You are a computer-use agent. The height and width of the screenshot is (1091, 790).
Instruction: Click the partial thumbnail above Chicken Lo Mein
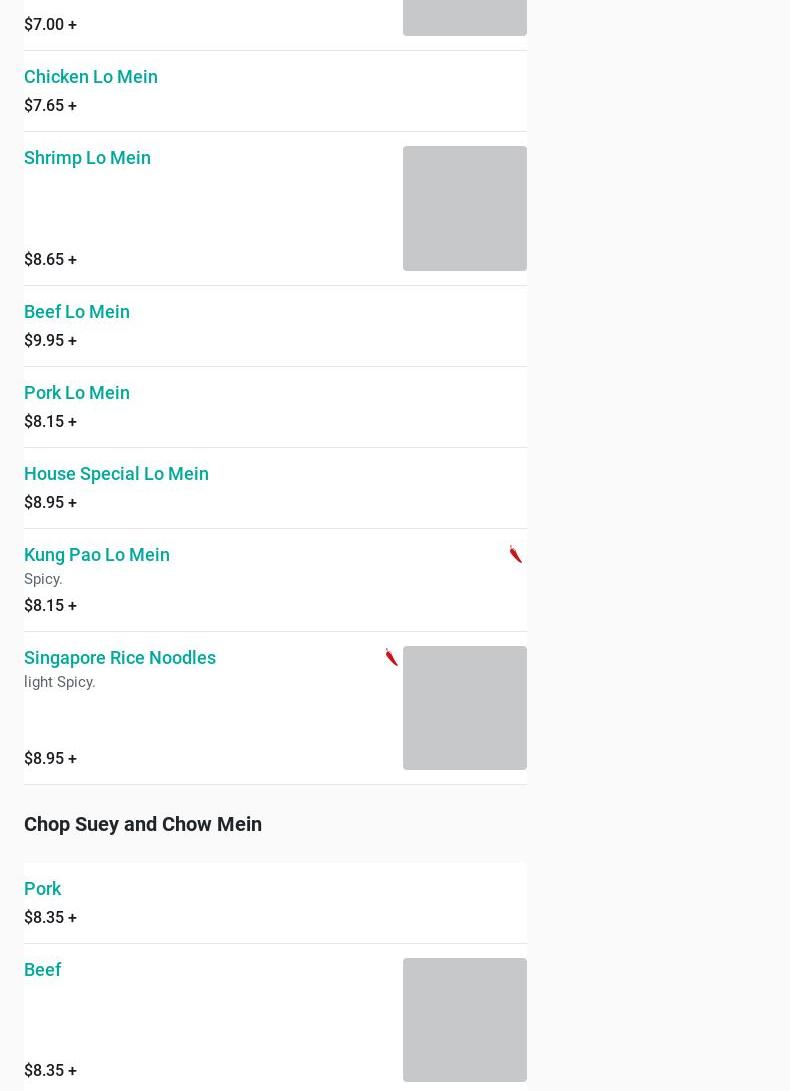pyautogui.click(x=464, y=17)
